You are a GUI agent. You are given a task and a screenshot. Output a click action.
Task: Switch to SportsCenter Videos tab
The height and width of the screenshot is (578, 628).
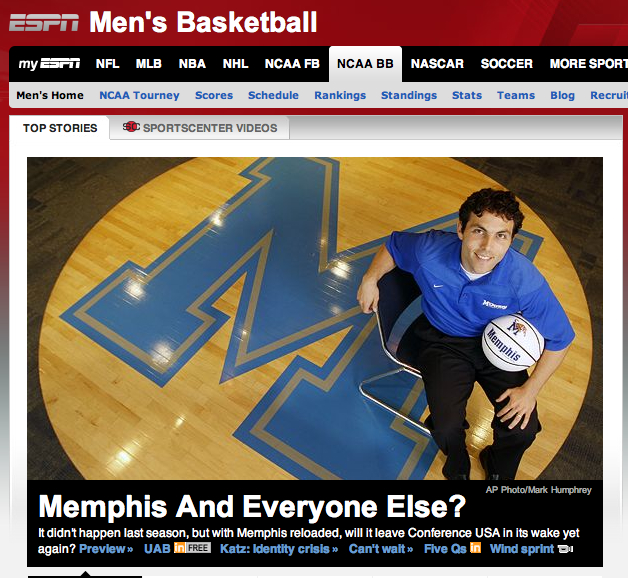(x=200, y=128)
